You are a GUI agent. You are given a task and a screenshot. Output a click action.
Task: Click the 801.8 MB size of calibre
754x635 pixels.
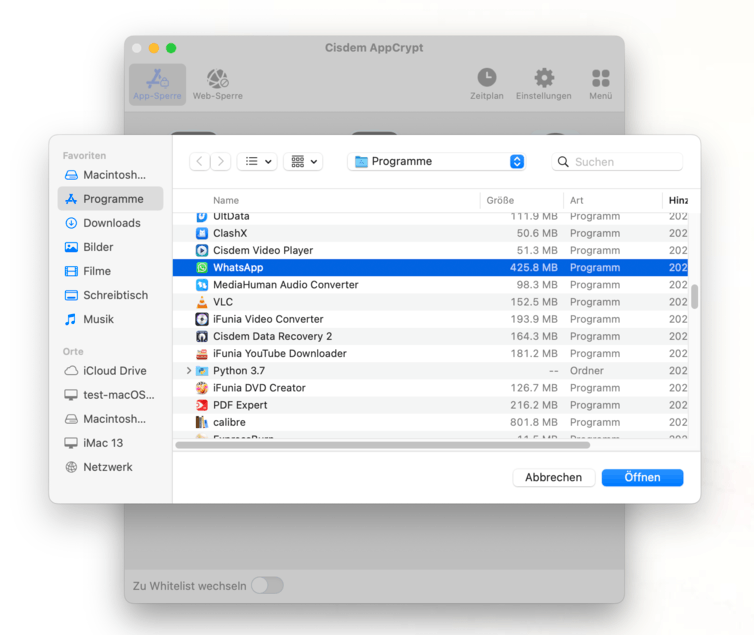click(534, 423)
